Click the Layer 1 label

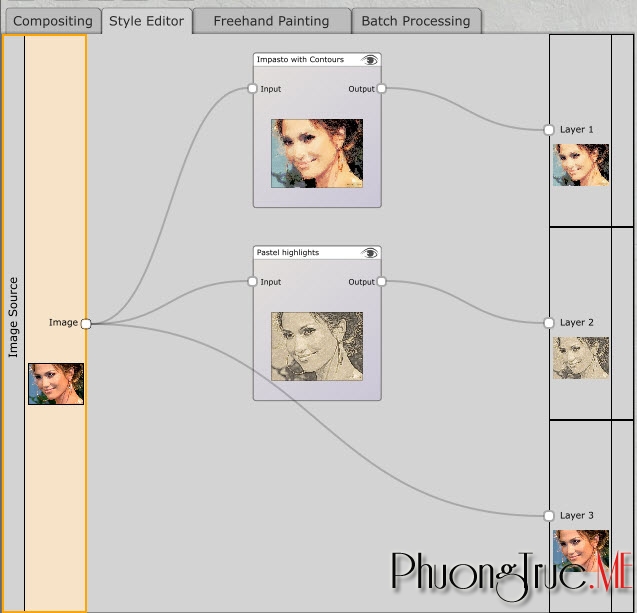pos(576,130)
